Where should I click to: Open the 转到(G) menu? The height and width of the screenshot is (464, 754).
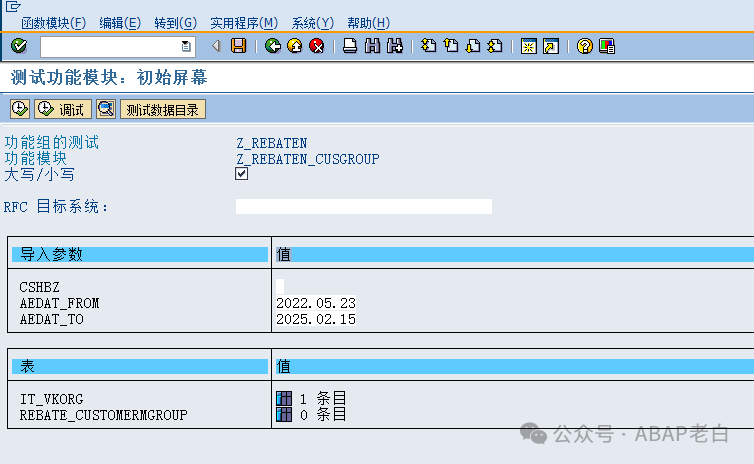[x=176, y=23]
